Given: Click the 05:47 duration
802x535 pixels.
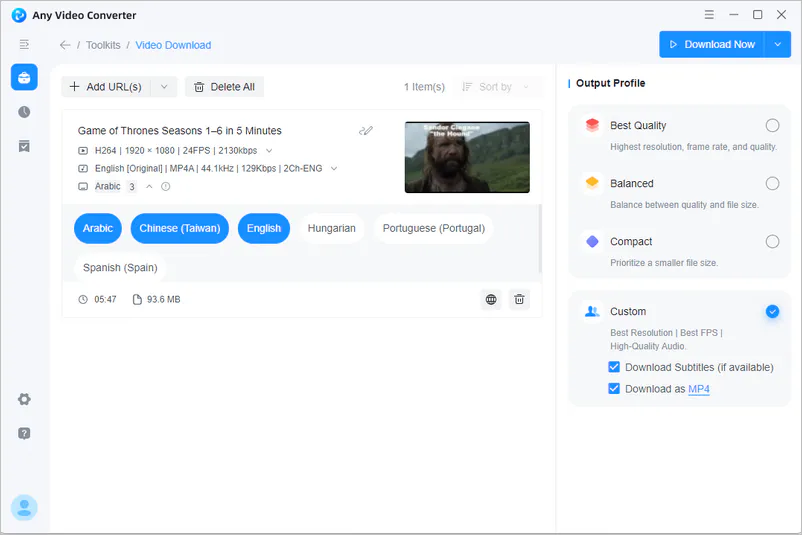Looking at the screenshot, I should [105, 300].
